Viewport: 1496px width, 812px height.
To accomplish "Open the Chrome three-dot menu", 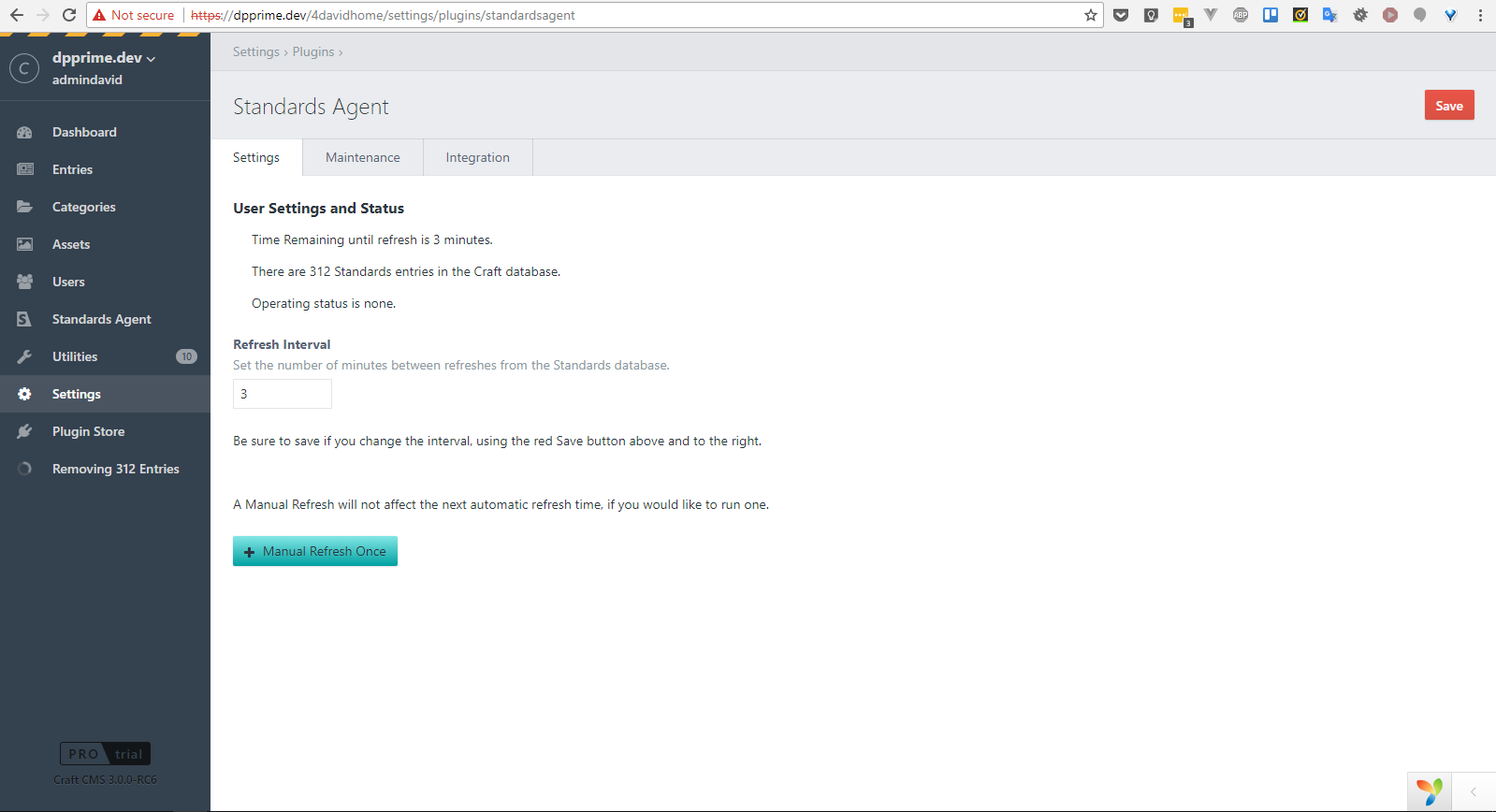I will [x=1480, y=15].
